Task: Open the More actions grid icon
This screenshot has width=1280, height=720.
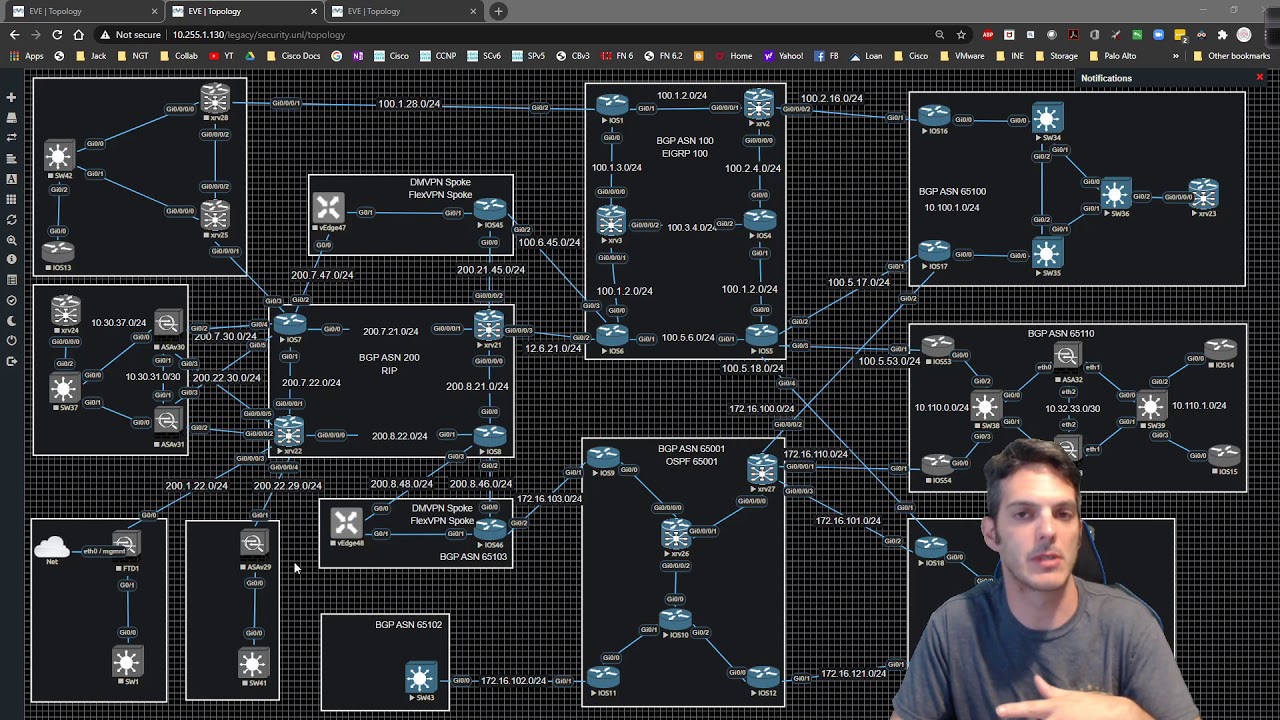Action: [x=11, y=199]
